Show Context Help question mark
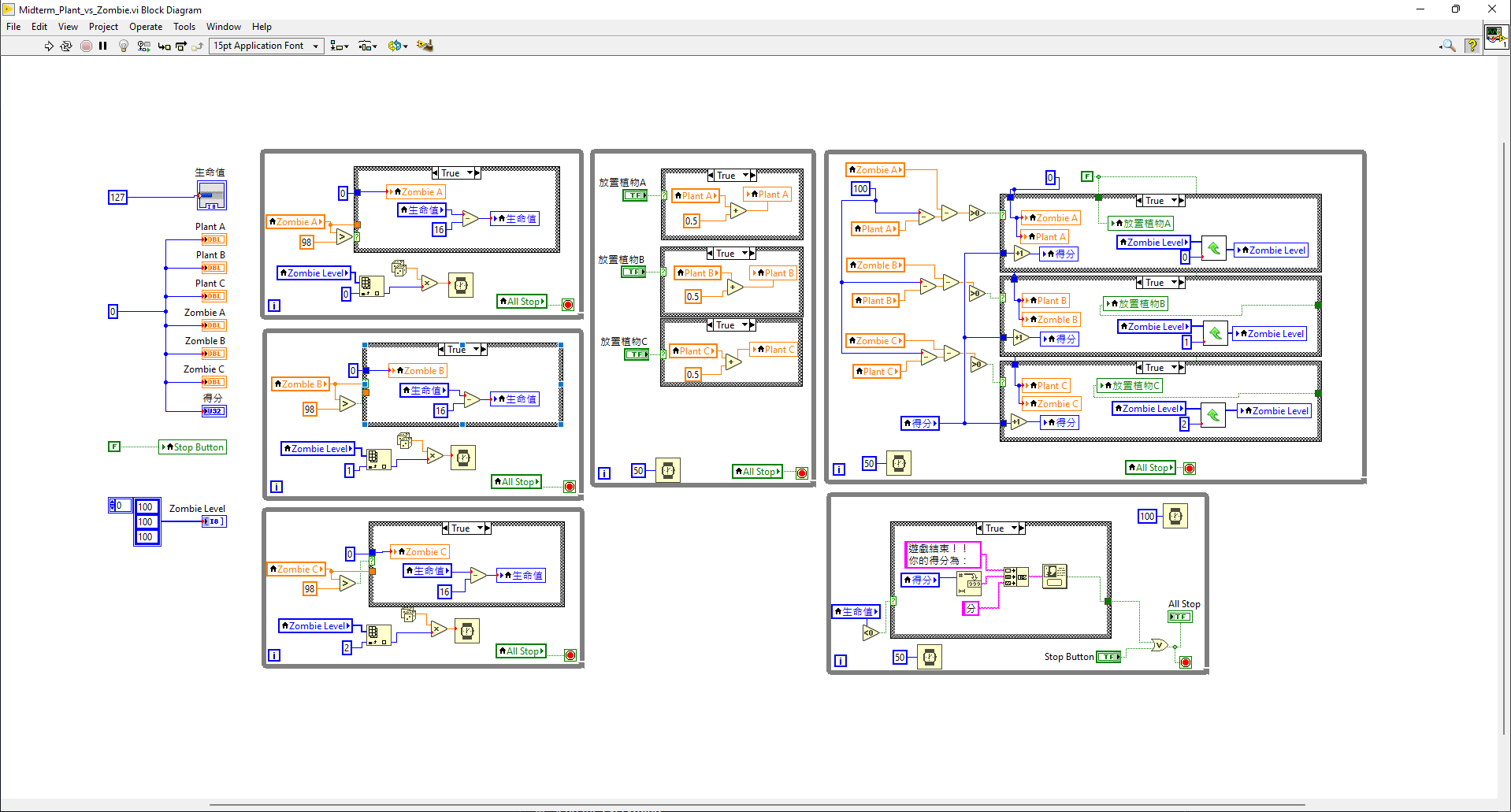The height and width of the screenshot is (812, 1511). (1471, 46)
